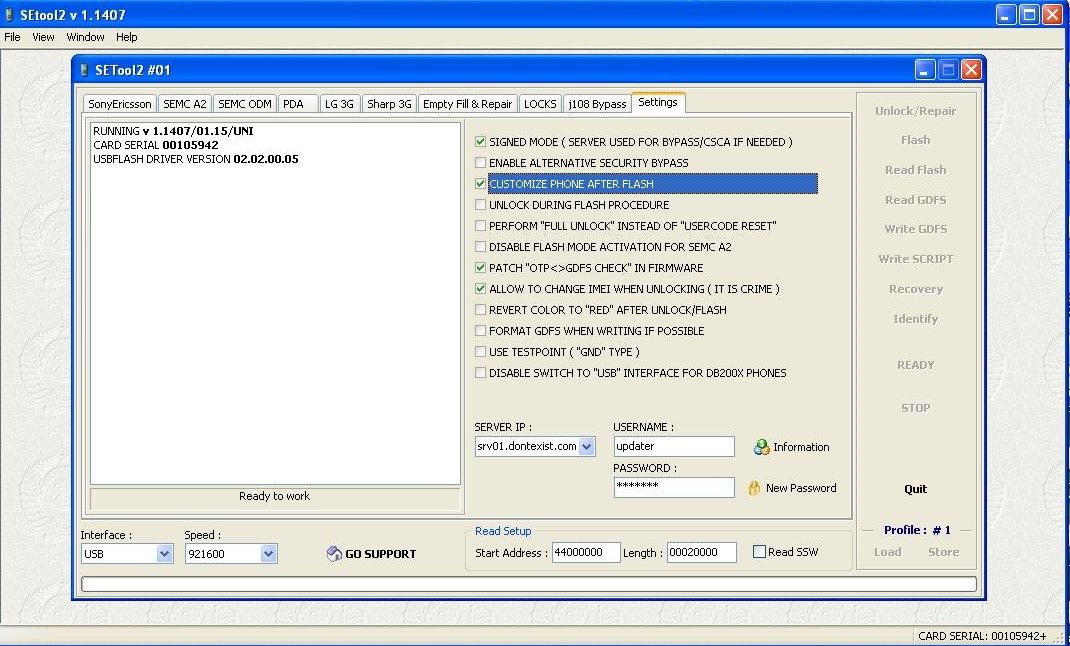Click the Start Address field
The width and height of the screenshot is (1070, 646).
pyautogui.click(x=586, y=553)
